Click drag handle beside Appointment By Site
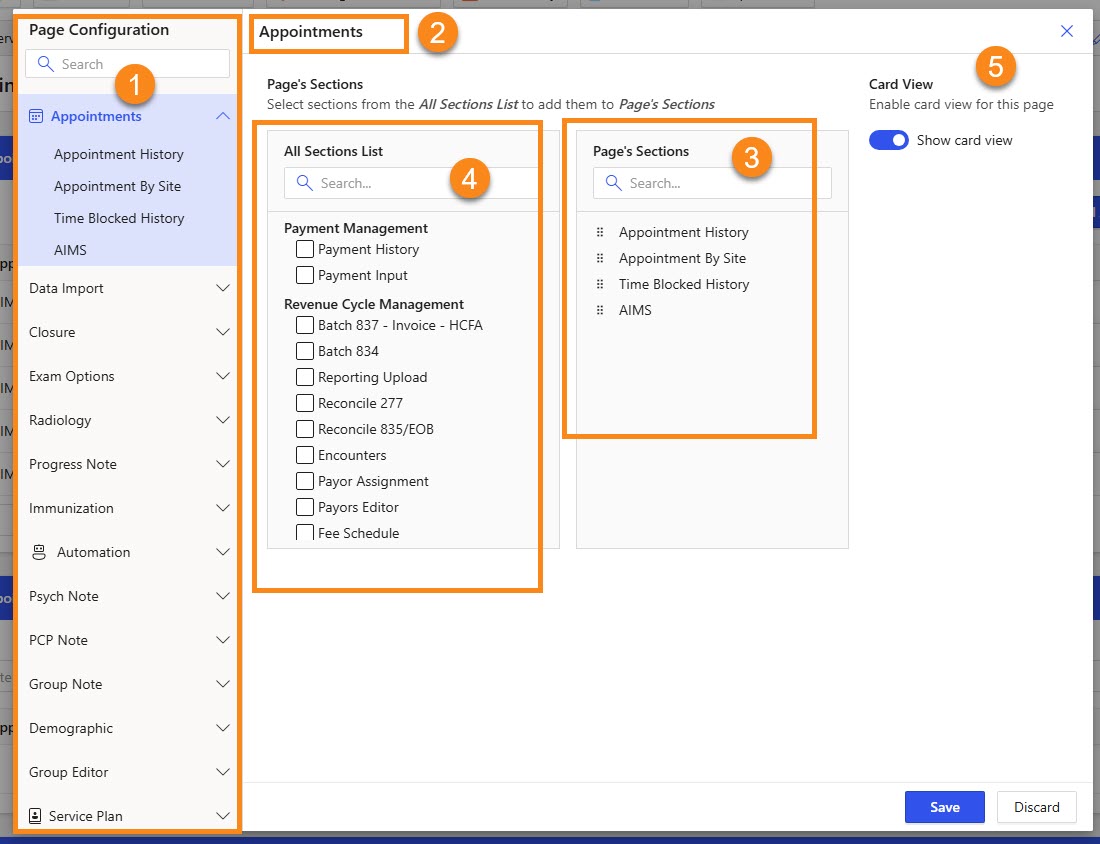 (600, 258)
